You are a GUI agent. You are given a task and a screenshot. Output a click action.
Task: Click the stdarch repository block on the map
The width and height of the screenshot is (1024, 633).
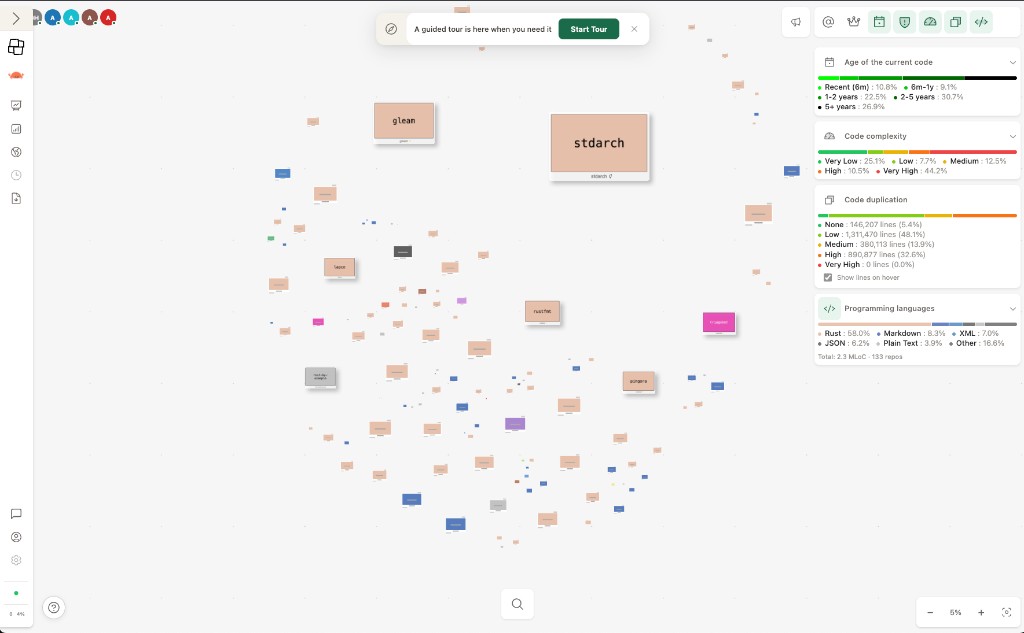(598, 143)
